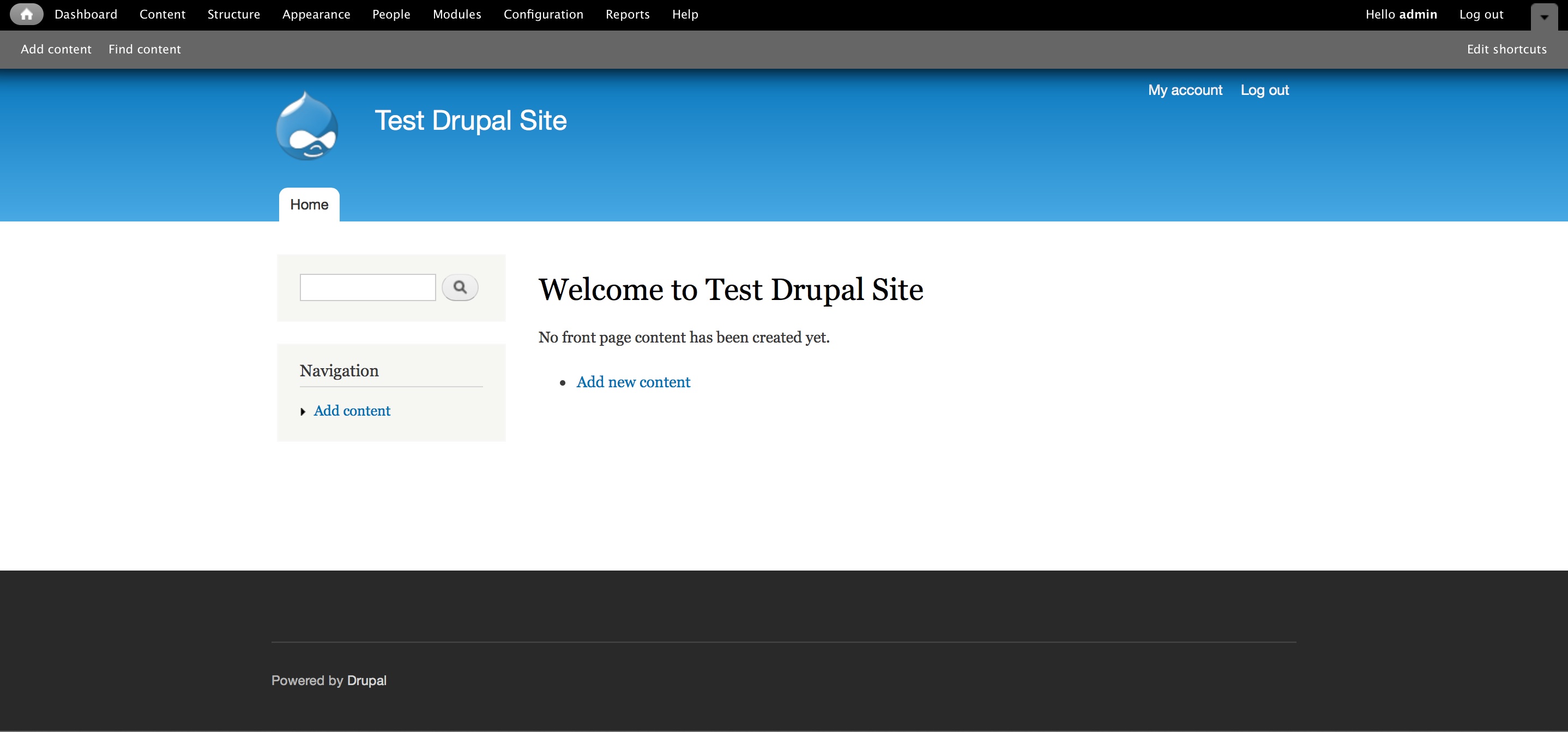
Task: Click the Drupal droplet site logo
Action: click(307, 125)
